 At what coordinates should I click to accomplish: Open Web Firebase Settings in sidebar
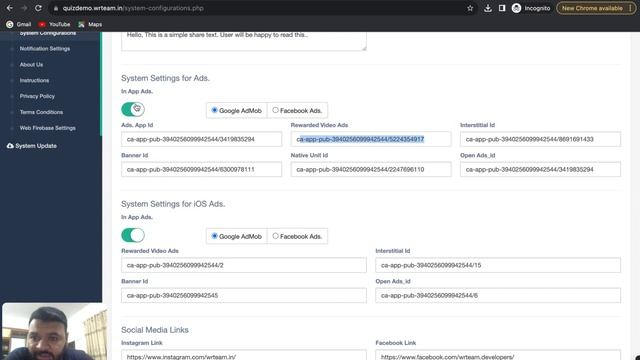point(48,128)
